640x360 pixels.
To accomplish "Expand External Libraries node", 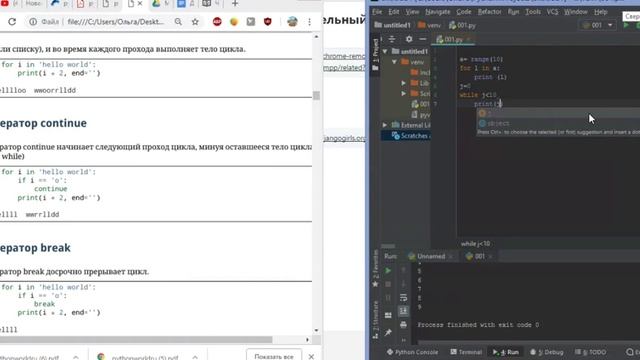I will click(385, 125).
